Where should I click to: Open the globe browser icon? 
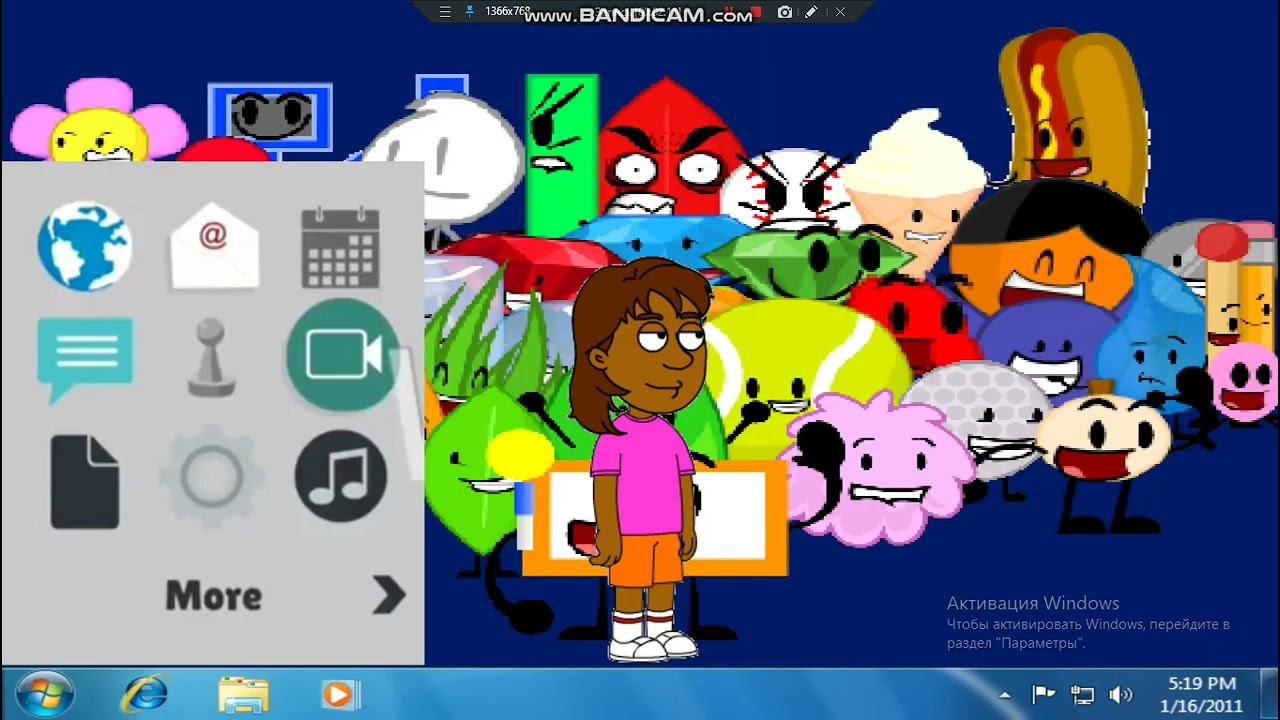(x=84, y=246)
